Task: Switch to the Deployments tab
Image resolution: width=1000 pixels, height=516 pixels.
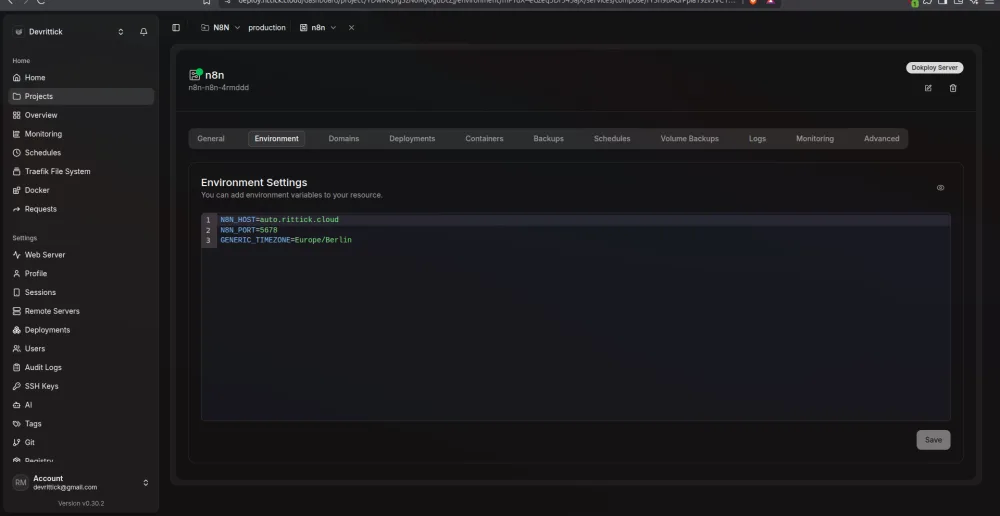Action: click(x=412, y=139)
